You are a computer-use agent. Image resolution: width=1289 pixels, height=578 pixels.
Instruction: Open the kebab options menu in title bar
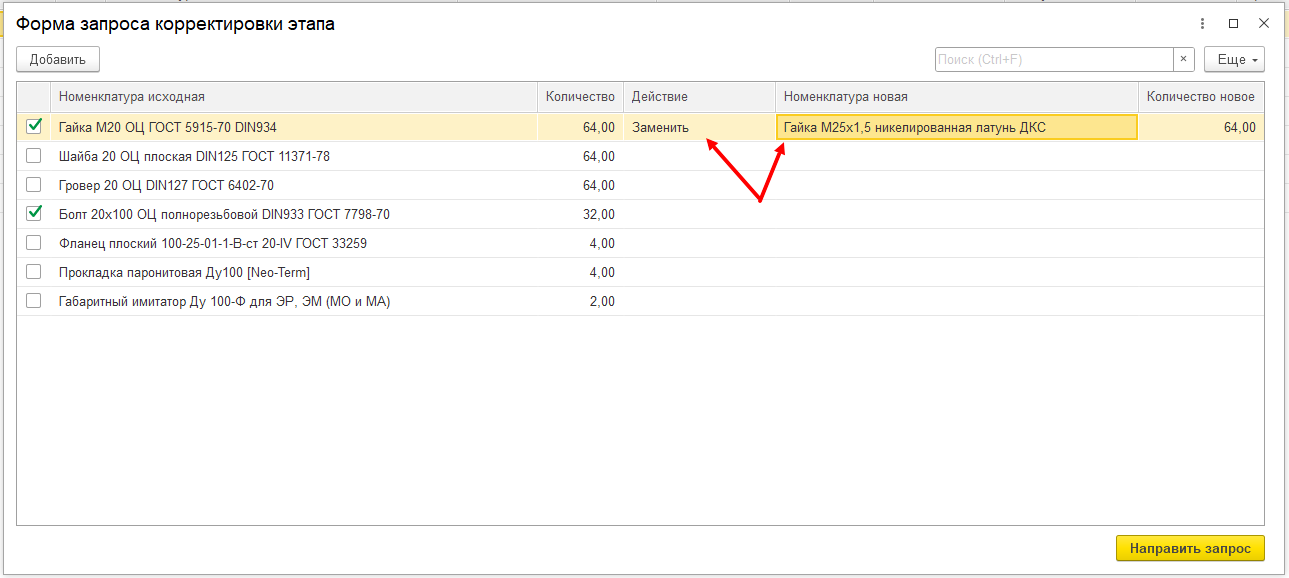[1202, 24]
